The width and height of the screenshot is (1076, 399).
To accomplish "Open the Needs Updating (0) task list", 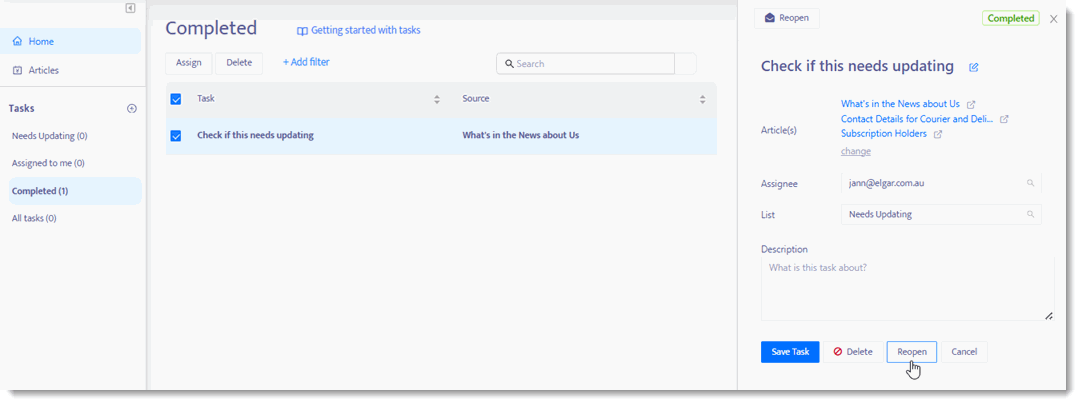I will [49, 136].
